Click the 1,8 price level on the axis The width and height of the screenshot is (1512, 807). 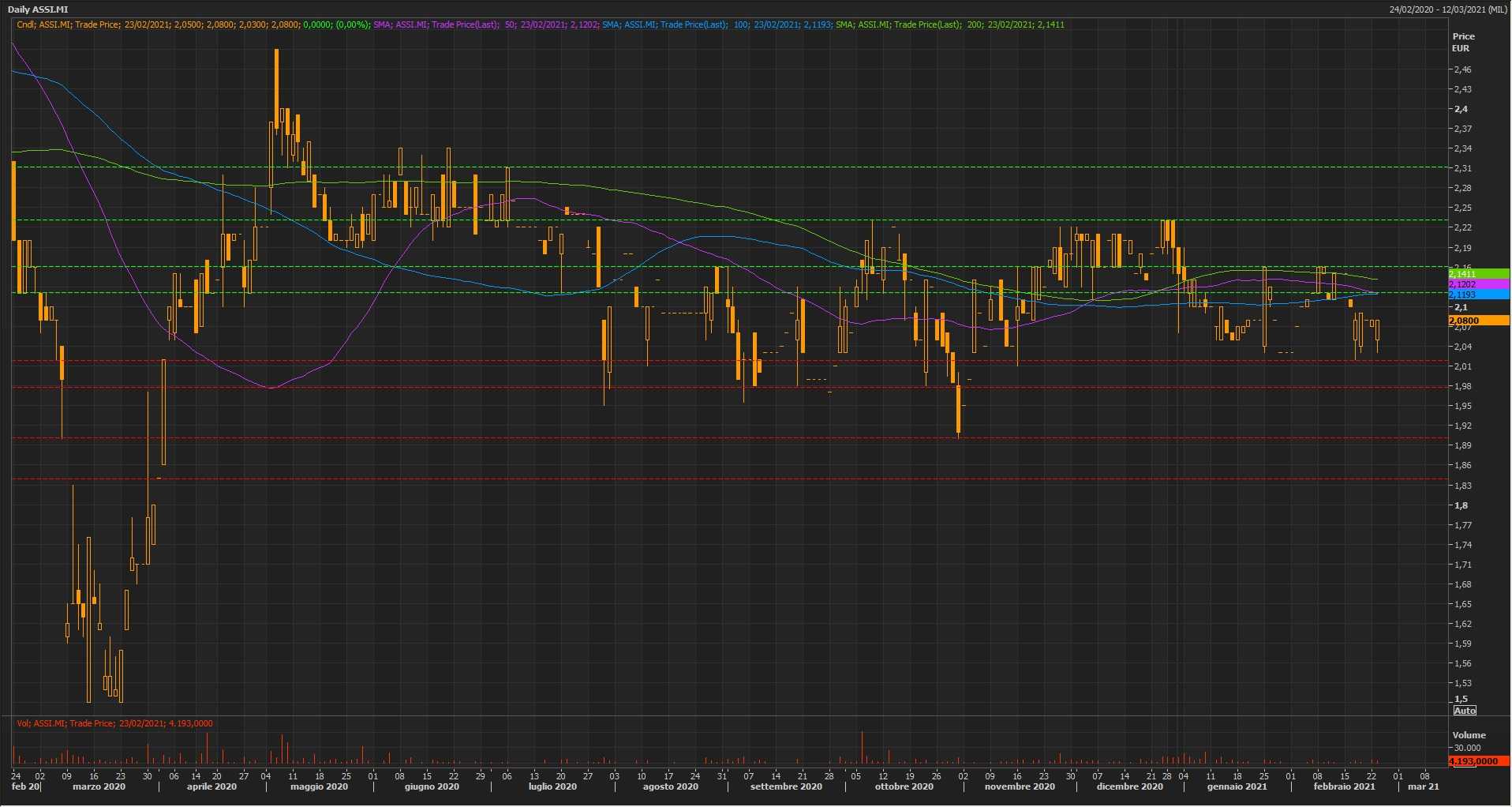pyautogui.click(x=1461, y=505)
